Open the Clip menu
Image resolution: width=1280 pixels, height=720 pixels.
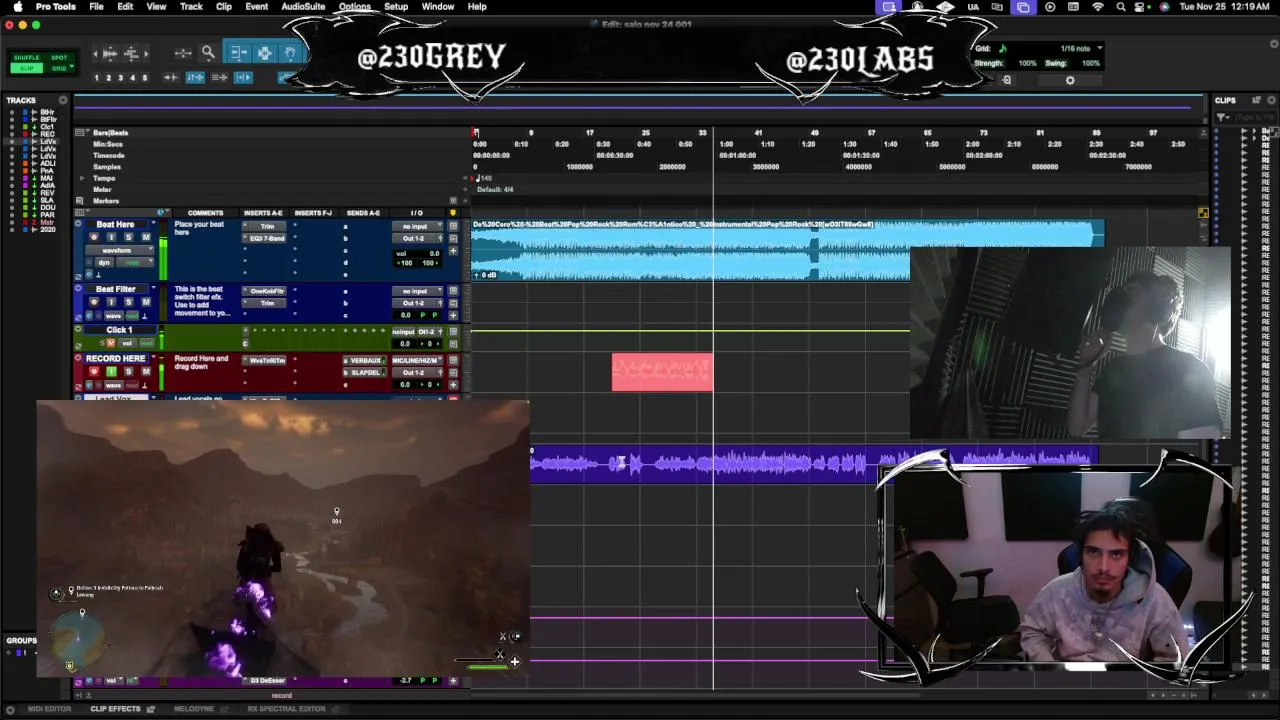pyautogui.click(x=224, y=7)
